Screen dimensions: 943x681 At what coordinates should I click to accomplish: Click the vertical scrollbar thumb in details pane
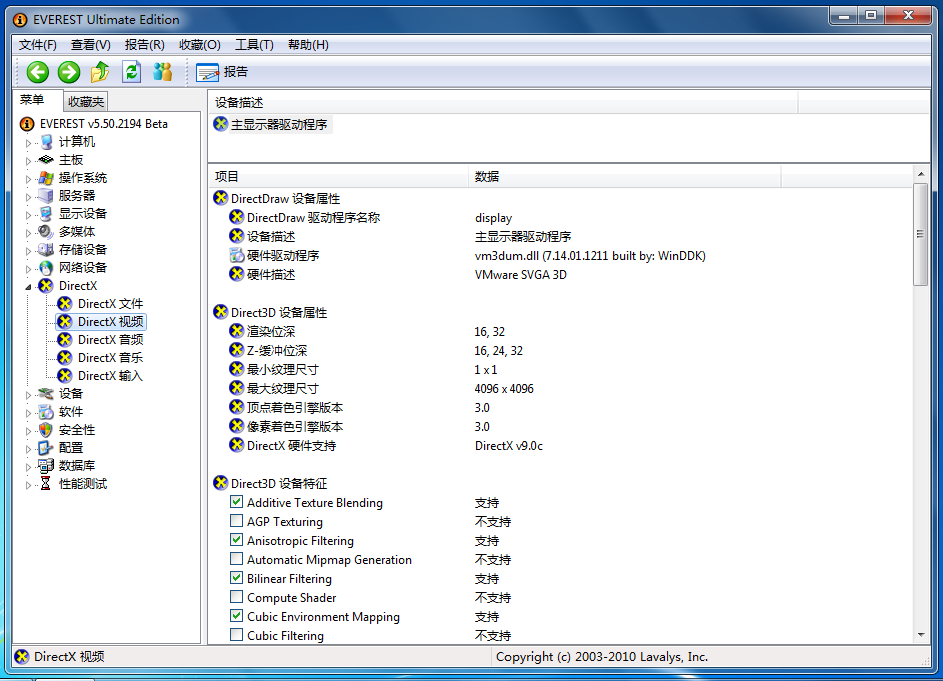point(920,235)
